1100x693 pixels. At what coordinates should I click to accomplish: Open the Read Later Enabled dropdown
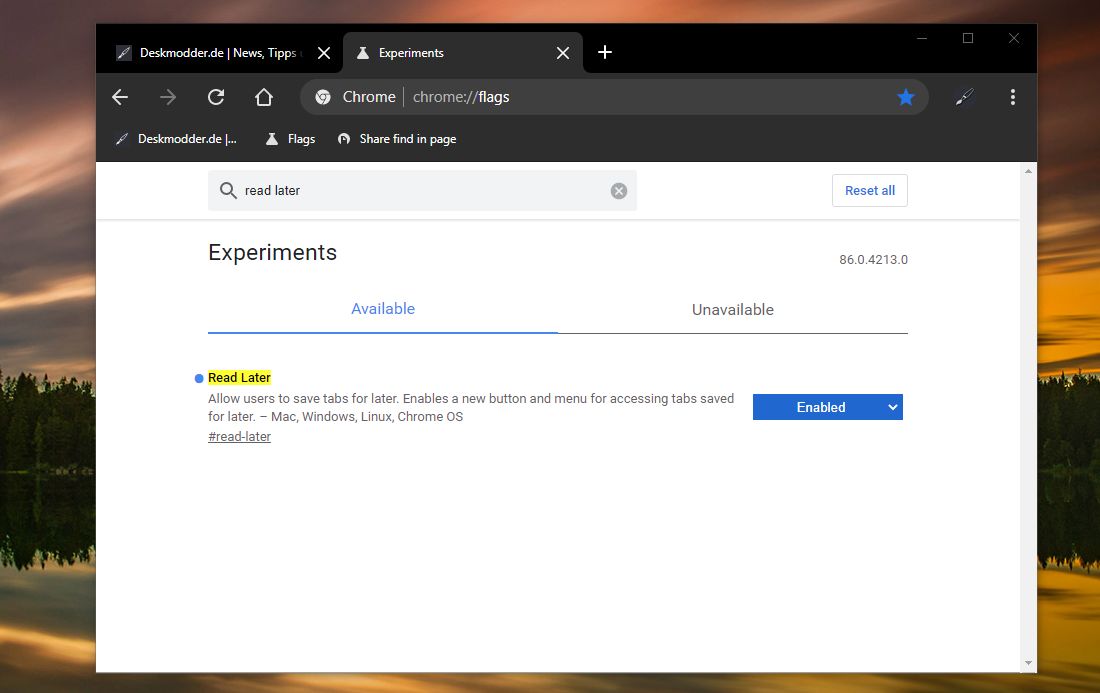click(828, 407)
